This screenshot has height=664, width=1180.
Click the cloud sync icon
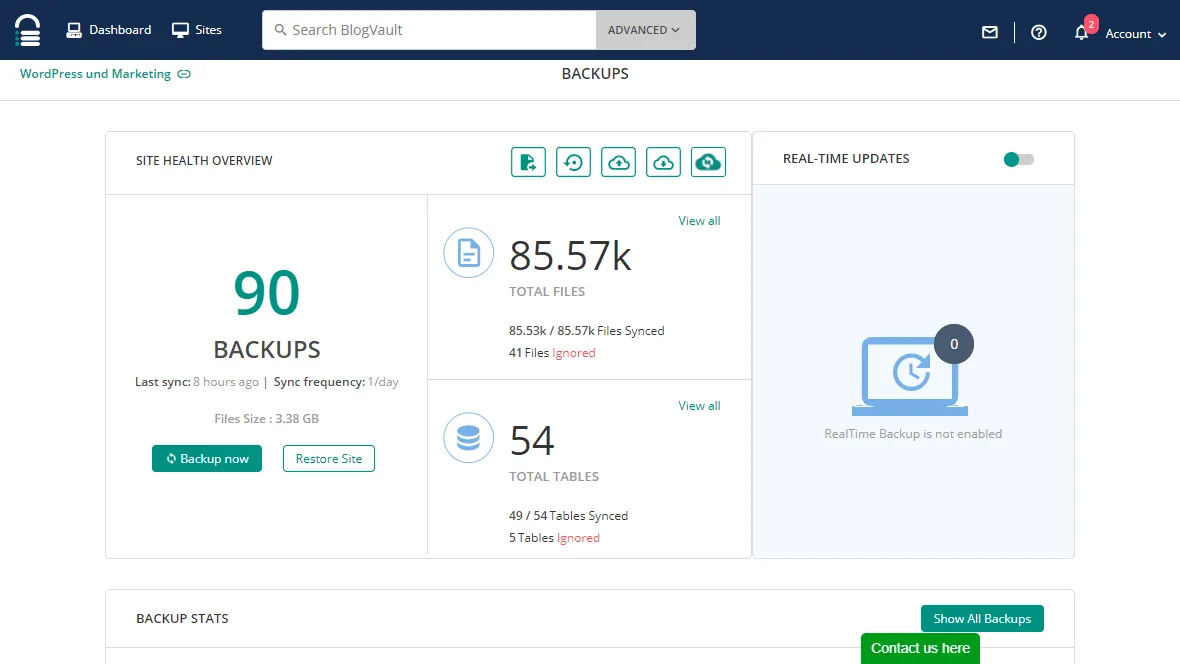click(708, 162)
